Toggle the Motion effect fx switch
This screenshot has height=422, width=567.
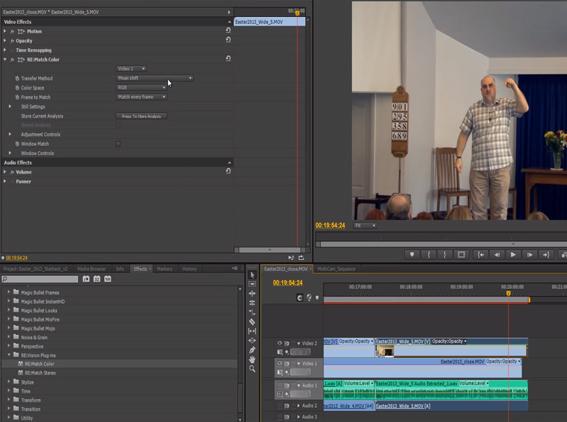coord(12,31)
